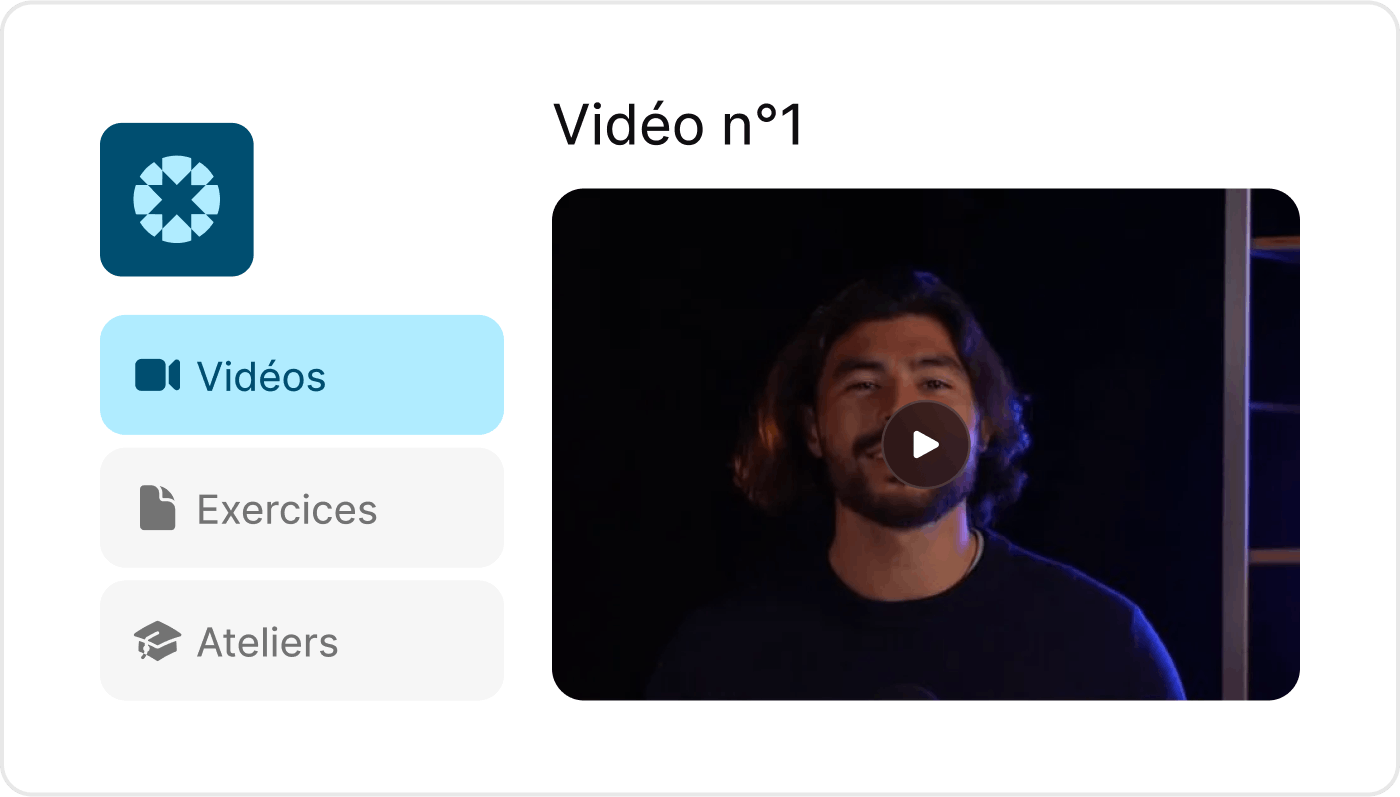This screenshot has height=797, width=1400.
Task: Open the Ateliers section
Action: coord(302,641)
